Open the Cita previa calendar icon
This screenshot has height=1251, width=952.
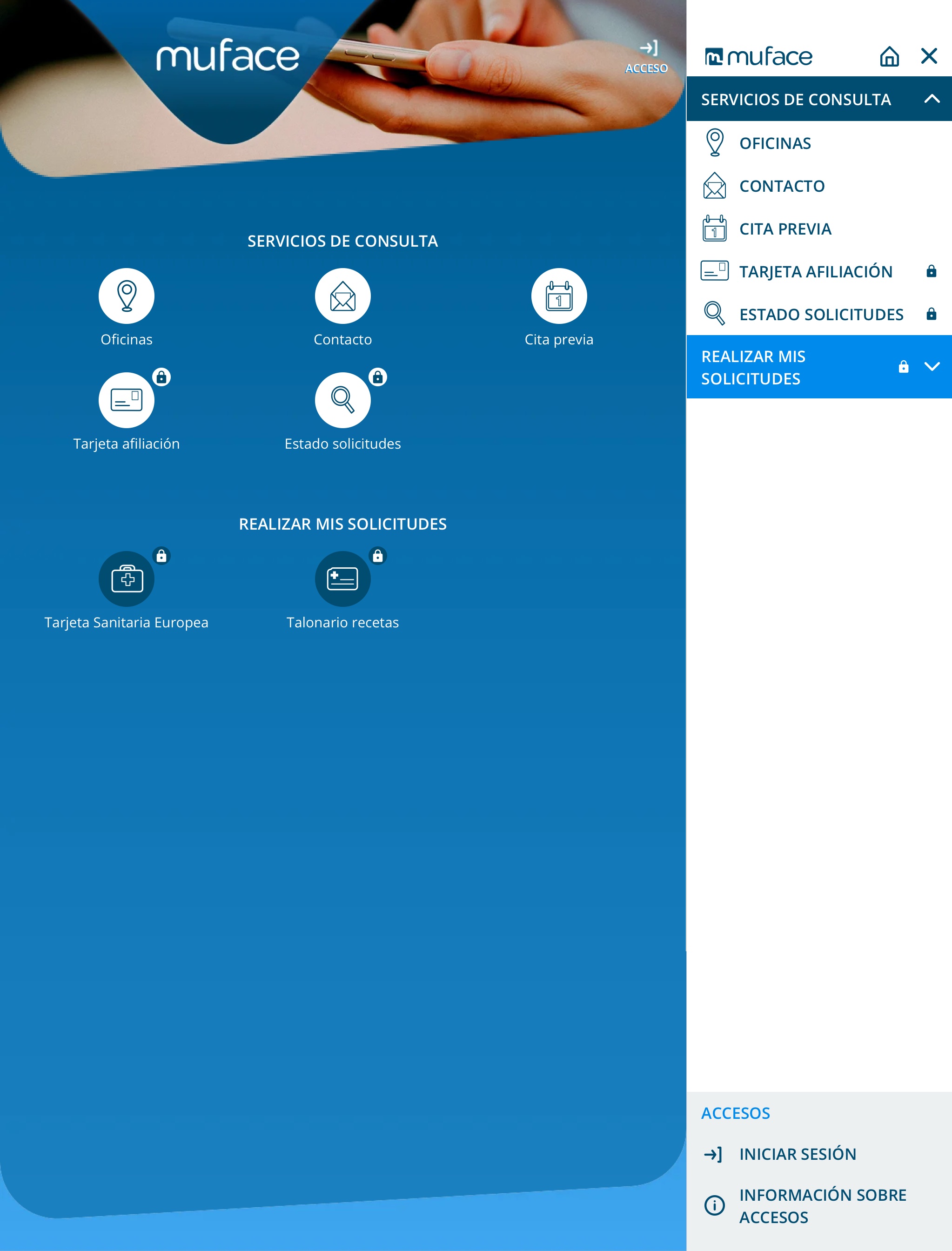tap(559, 296)
